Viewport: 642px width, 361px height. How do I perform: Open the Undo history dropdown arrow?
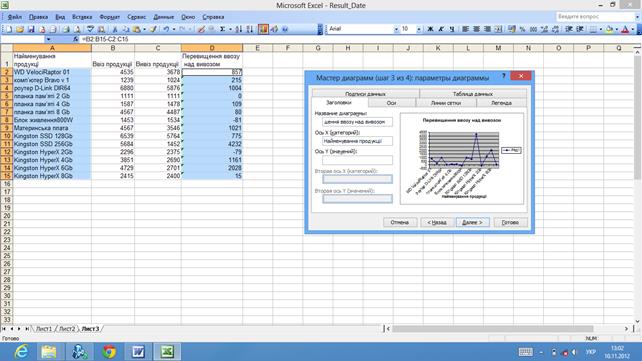[x=174, y=29]
